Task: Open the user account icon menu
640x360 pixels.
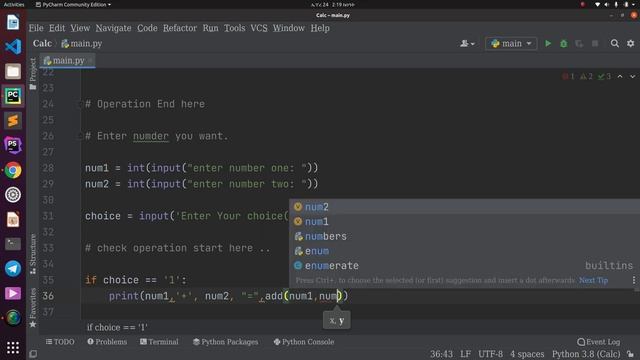Action: pos(467,43)
